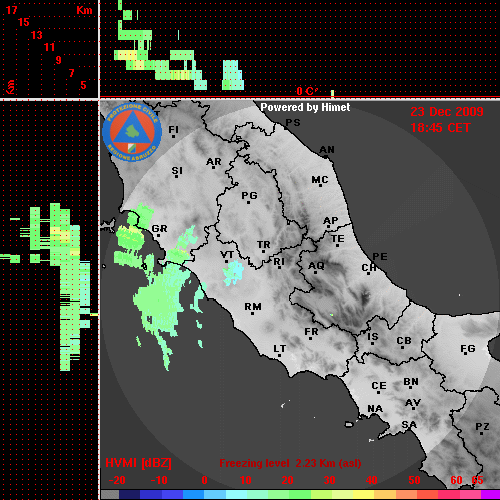Click the TE city marker
Screen dimensions: 500x500
[x=338, y=240]
